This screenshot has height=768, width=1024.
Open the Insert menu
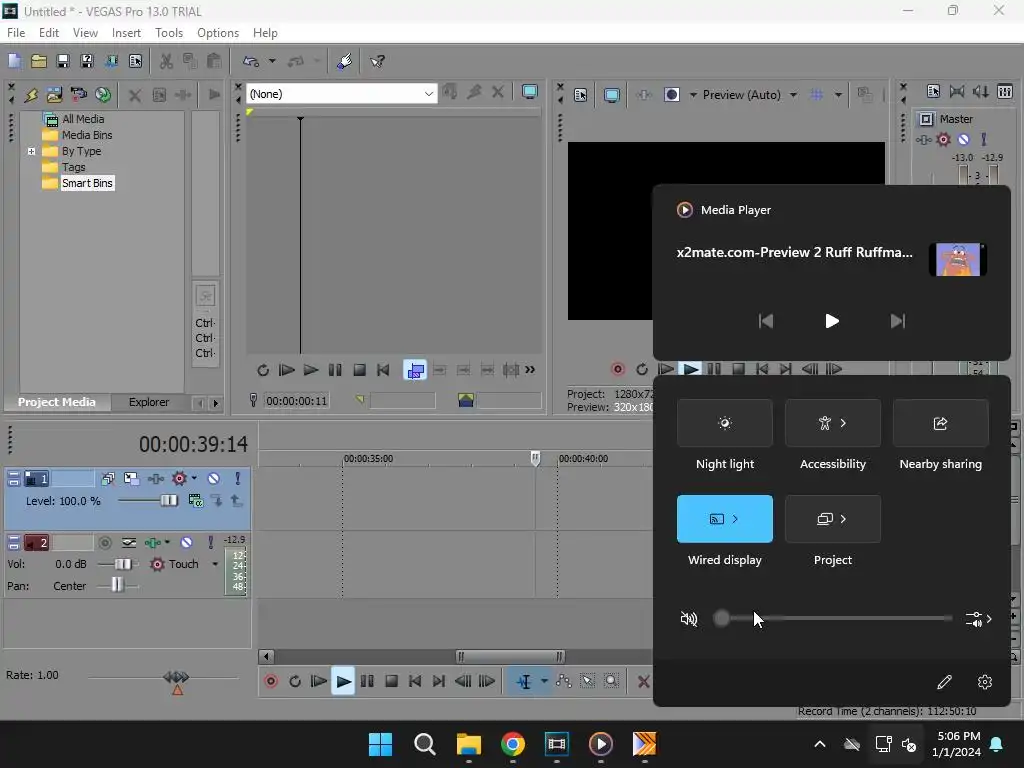coord(126,33)
